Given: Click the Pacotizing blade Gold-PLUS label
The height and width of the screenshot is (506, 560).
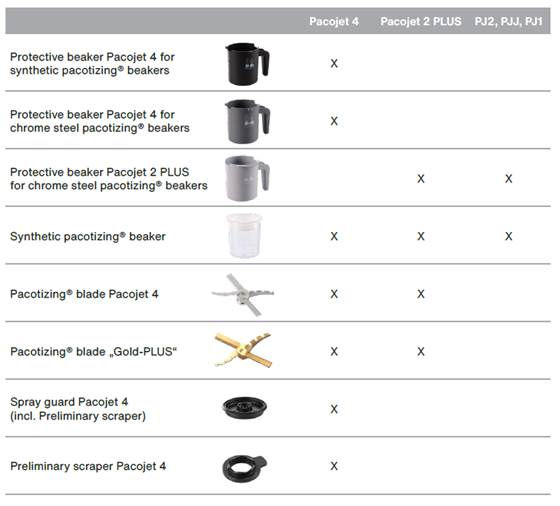Looking at the screenshot, I should [94, 352].
